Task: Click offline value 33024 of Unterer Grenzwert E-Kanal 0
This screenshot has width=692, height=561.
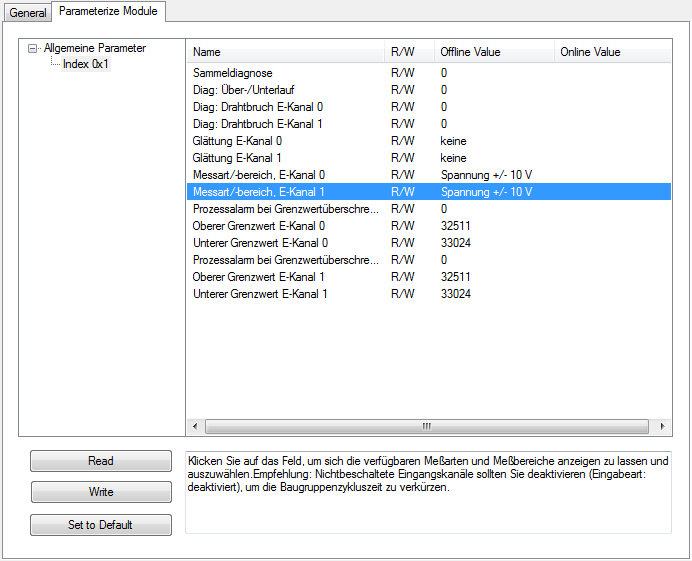Action: click(x=455, y=243)
